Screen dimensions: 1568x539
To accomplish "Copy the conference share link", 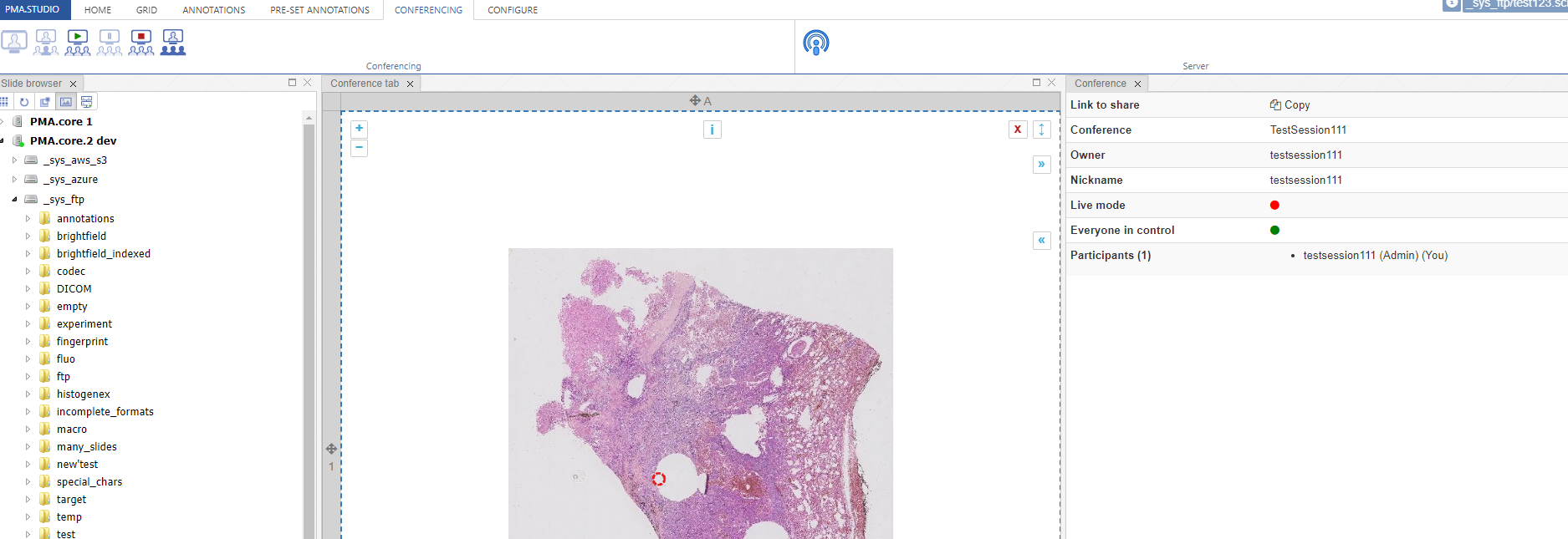I will 1290,105.
